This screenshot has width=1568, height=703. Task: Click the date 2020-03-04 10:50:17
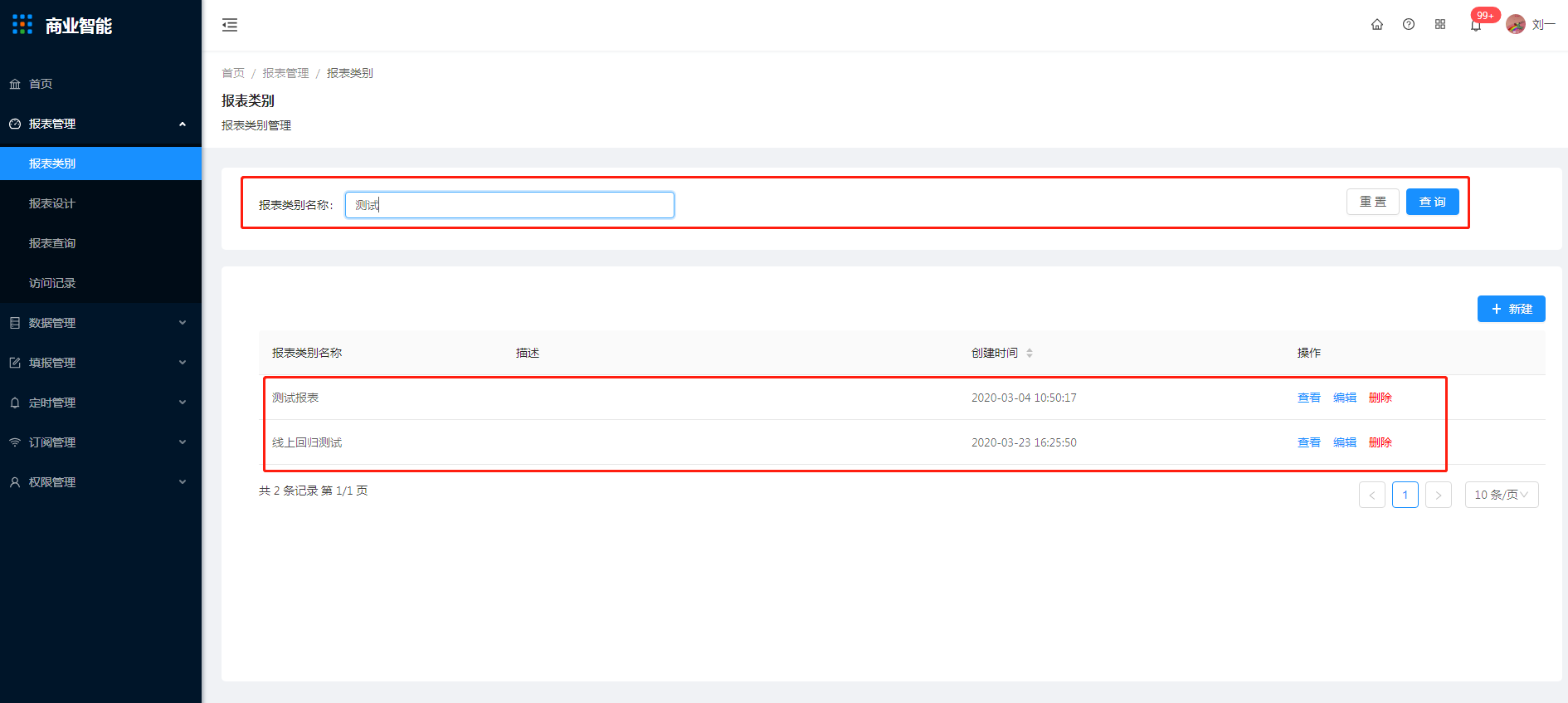[x=1024, y=398]
